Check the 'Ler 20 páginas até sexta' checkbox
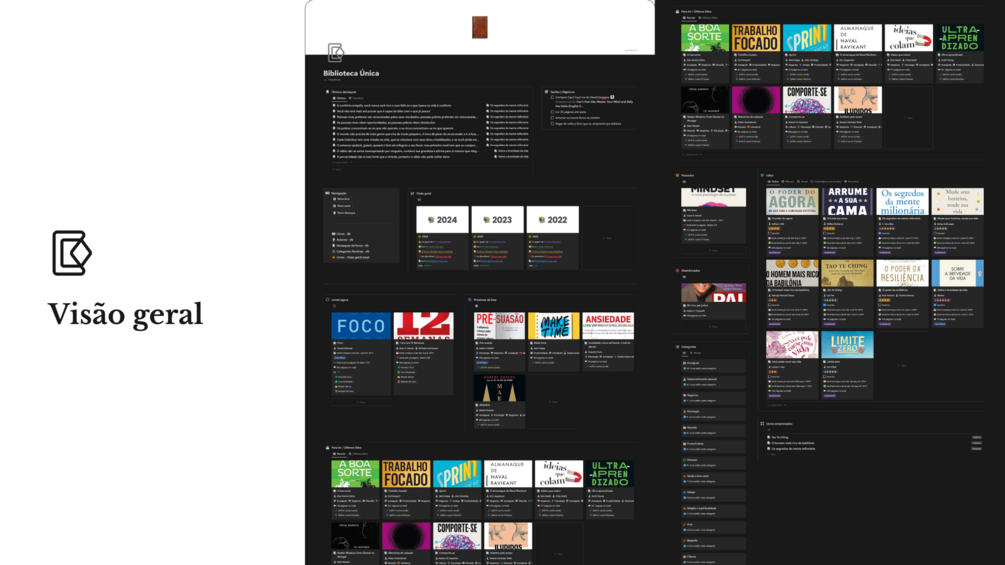This screenshot has width=1005, height=565. (x=552, y=111)
